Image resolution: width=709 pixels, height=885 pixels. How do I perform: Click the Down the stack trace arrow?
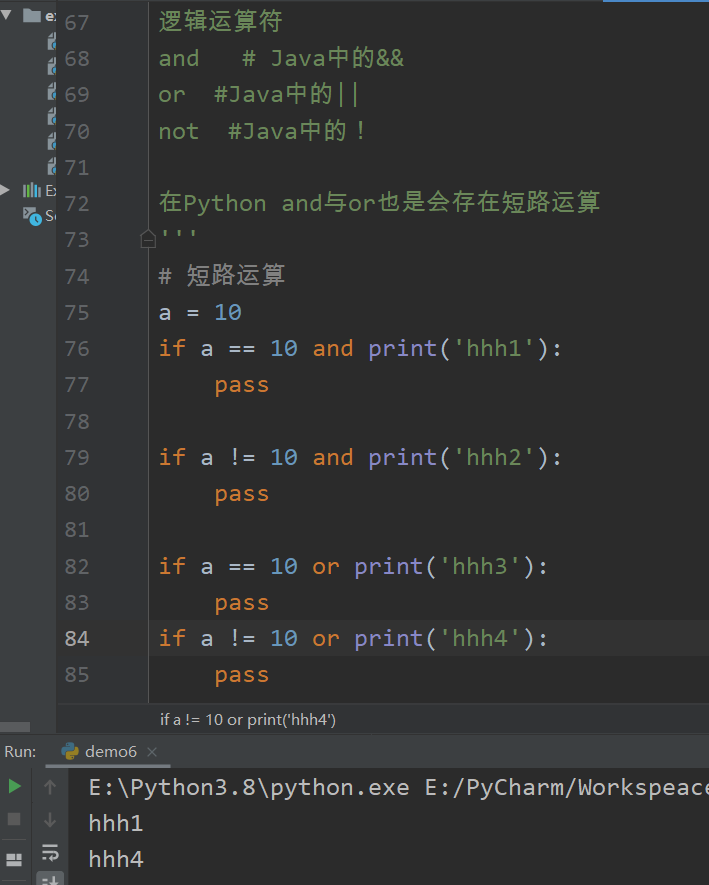(50, 819)
